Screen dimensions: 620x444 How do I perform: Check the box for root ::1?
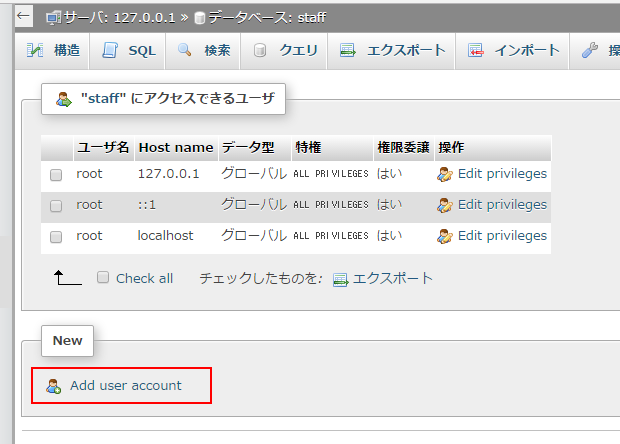(56, 206)
